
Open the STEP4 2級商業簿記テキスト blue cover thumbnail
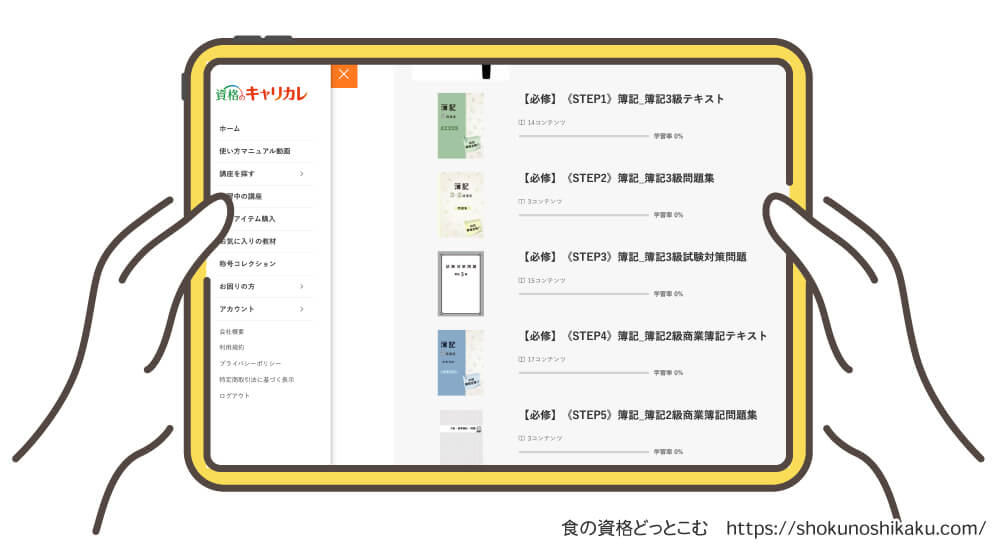[x=460, y=362]
